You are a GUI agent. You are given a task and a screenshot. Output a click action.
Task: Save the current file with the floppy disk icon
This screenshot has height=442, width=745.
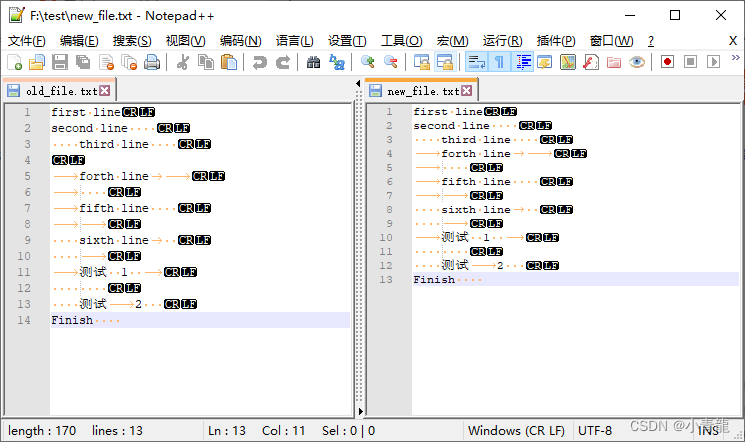click(x=60, y=62)
